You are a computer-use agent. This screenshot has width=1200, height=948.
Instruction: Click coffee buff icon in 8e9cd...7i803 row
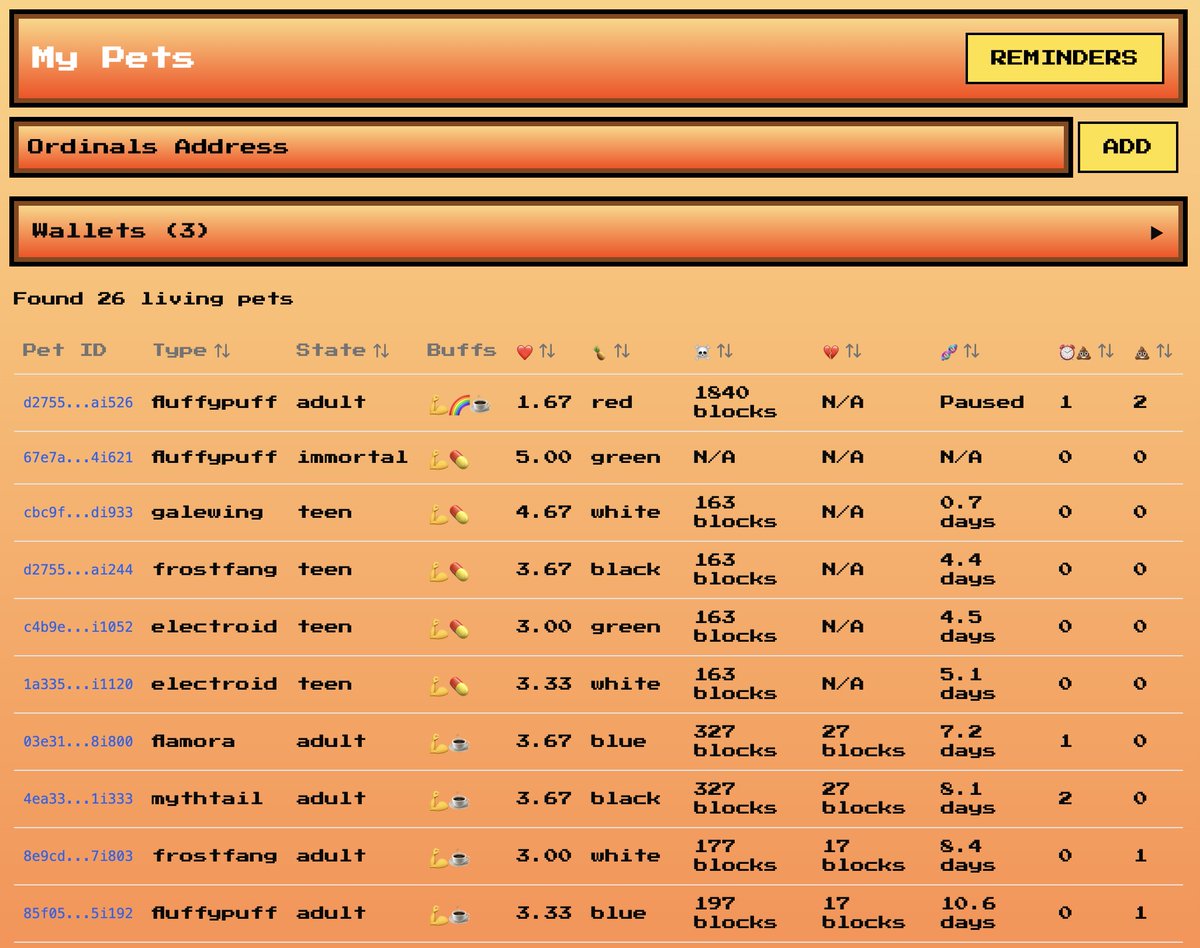[x=459, y=857]
